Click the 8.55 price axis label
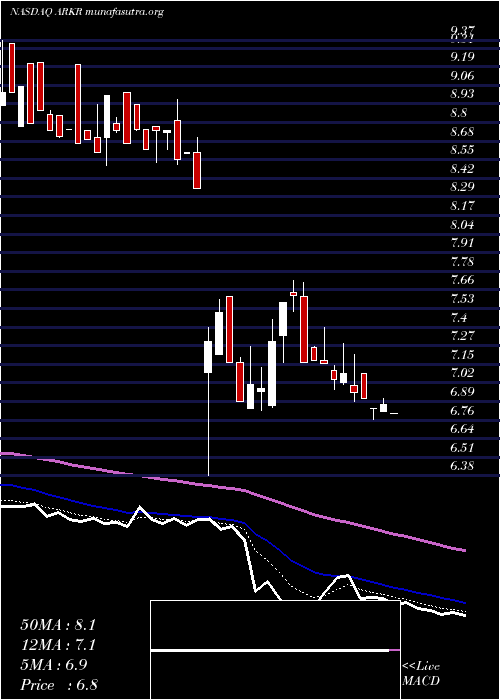This screenshot has height=700, width=500. [x=462, y=150]
